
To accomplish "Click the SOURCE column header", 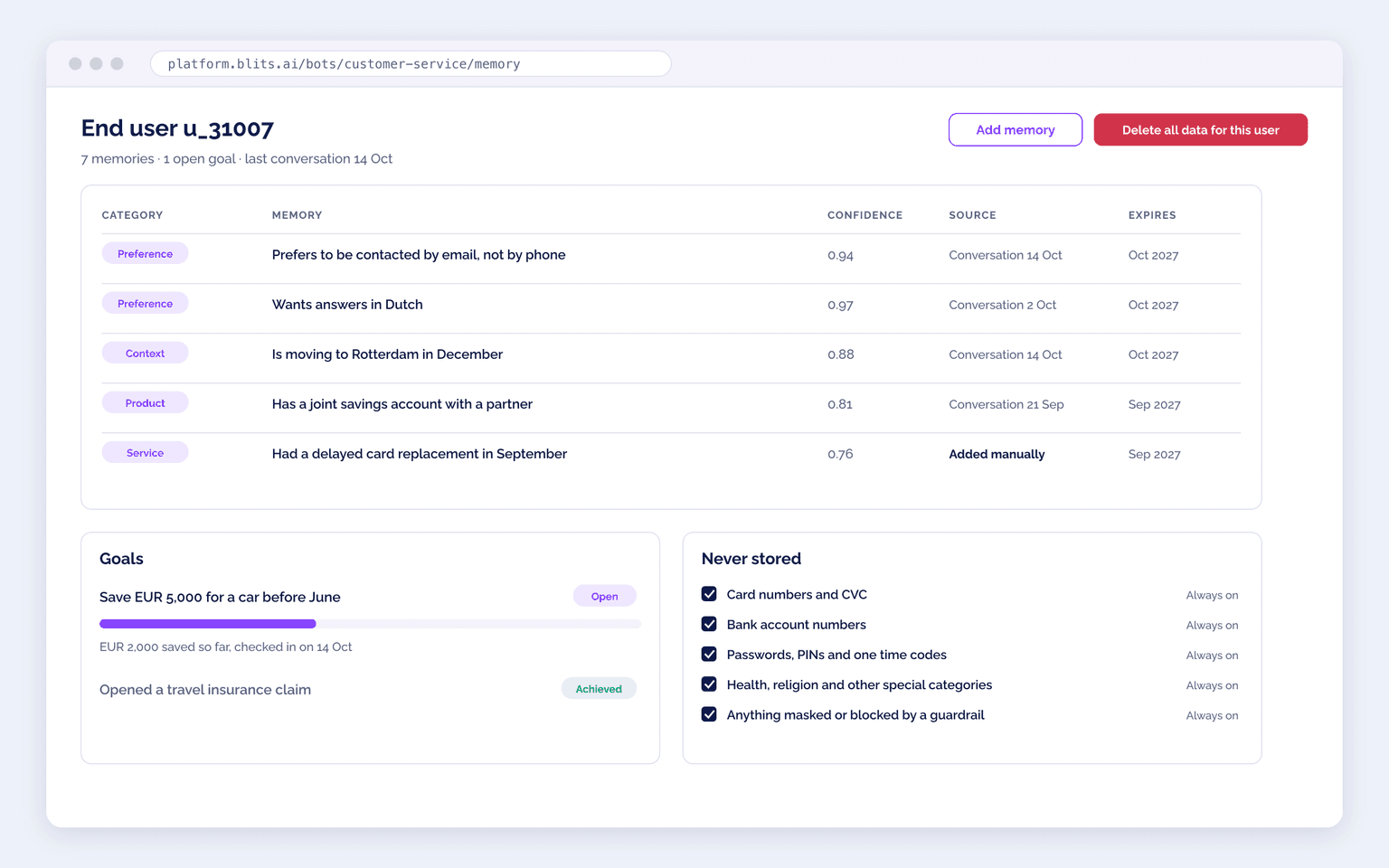I will tap(972, 215).
